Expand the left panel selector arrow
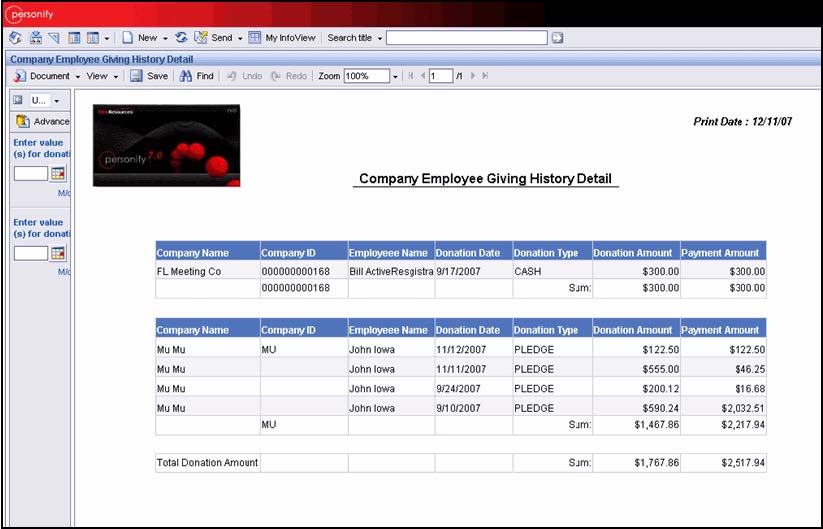This screenshot has width=823, height=529. 57,101
